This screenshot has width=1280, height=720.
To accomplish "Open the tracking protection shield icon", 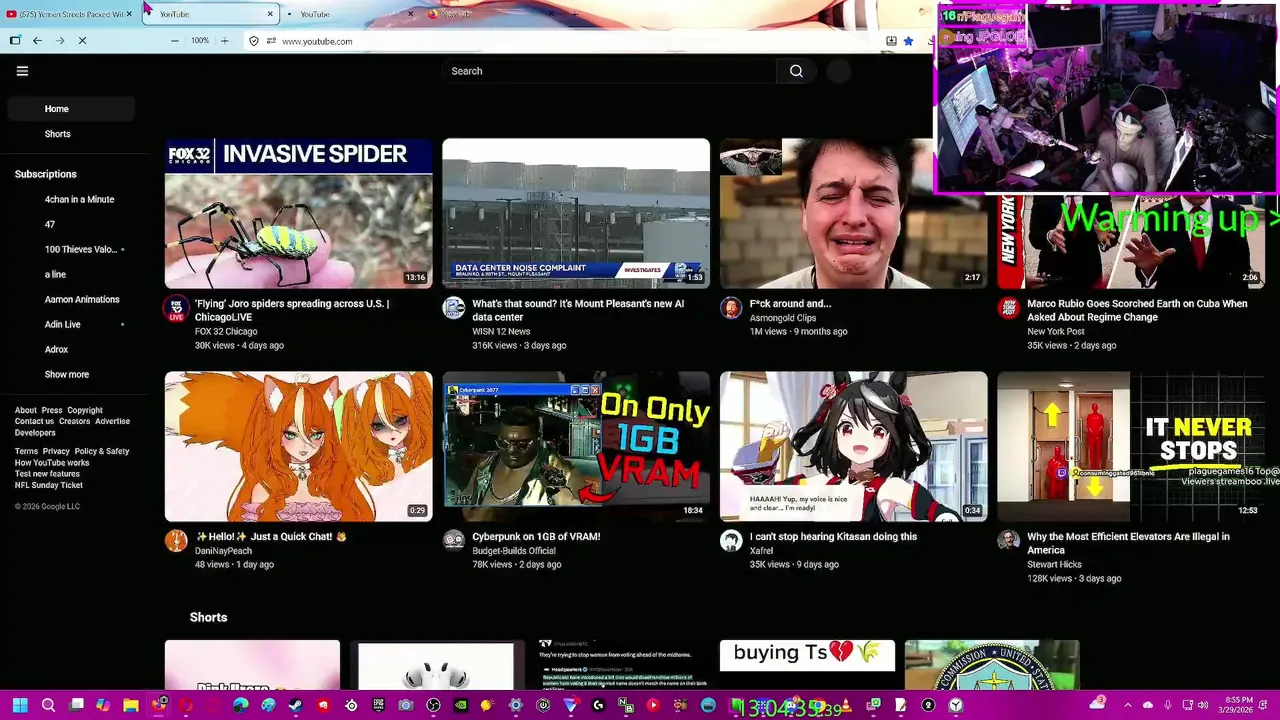I will click(x=254, y=41).
